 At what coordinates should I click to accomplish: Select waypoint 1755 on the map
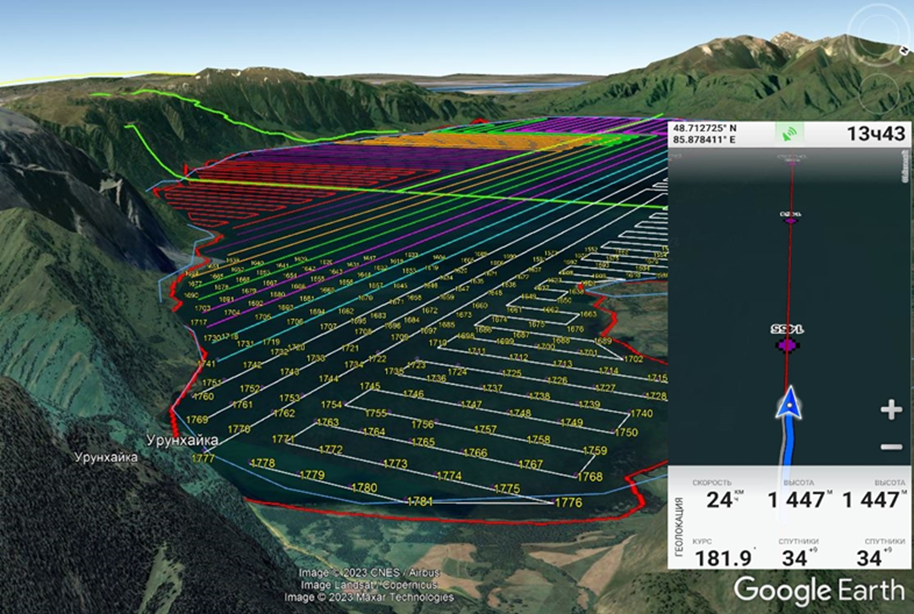(x=376, y=413)
